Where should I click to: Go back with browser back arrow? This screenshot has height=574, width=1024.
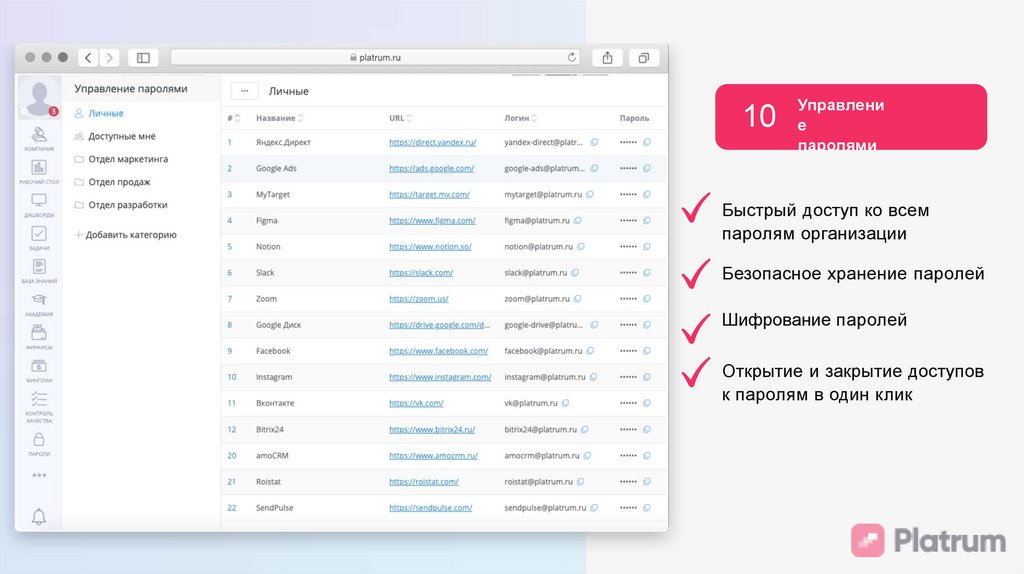pyautogui.click(x=88, y=57)
